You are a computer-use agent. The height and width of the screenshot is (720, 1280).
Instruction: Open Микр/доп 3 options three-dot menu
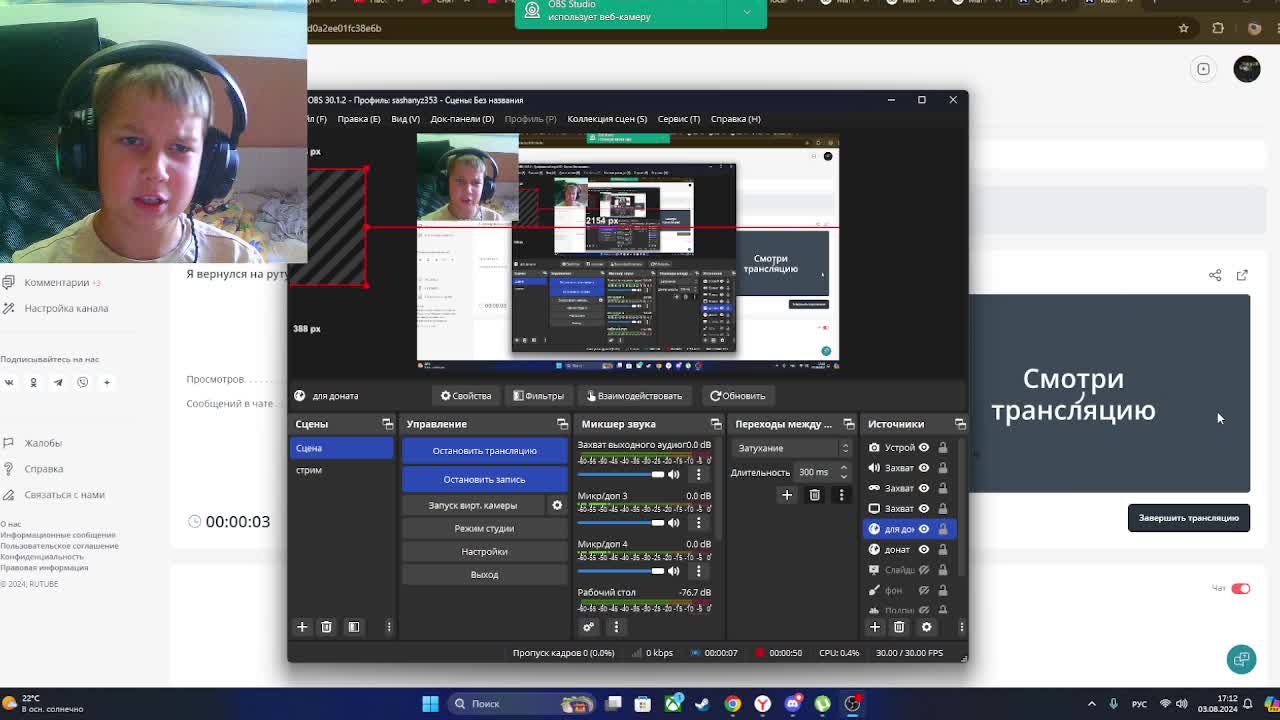pos(699,523)
